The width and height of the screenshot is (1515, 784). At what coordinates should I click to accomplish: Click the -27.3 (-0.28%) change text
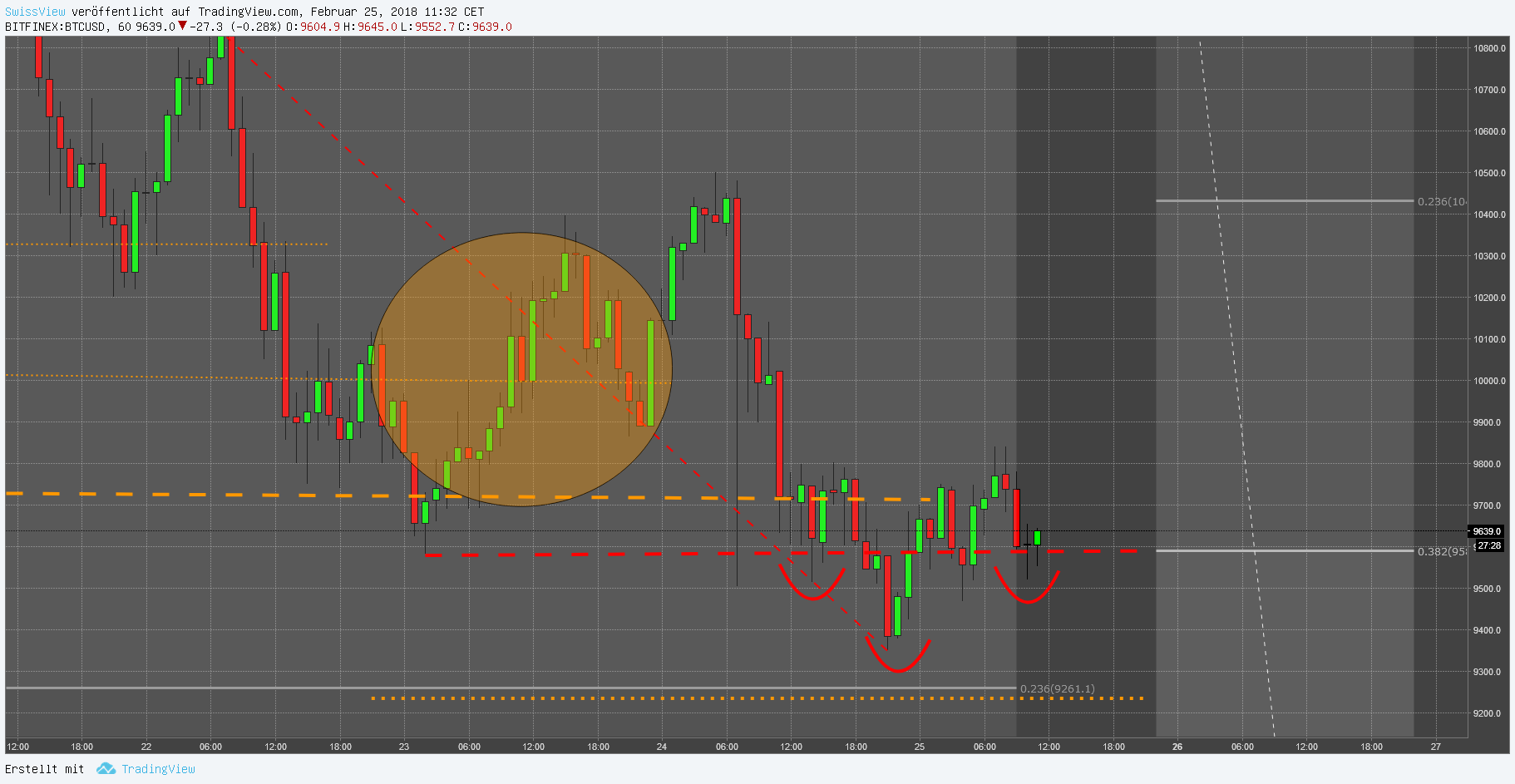pos(235,27)
